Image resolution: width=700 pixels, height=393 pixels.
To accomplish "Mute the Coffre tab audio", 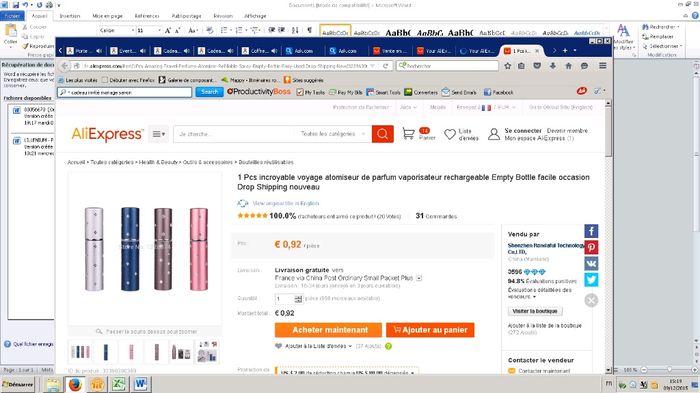I will [274, 51].
